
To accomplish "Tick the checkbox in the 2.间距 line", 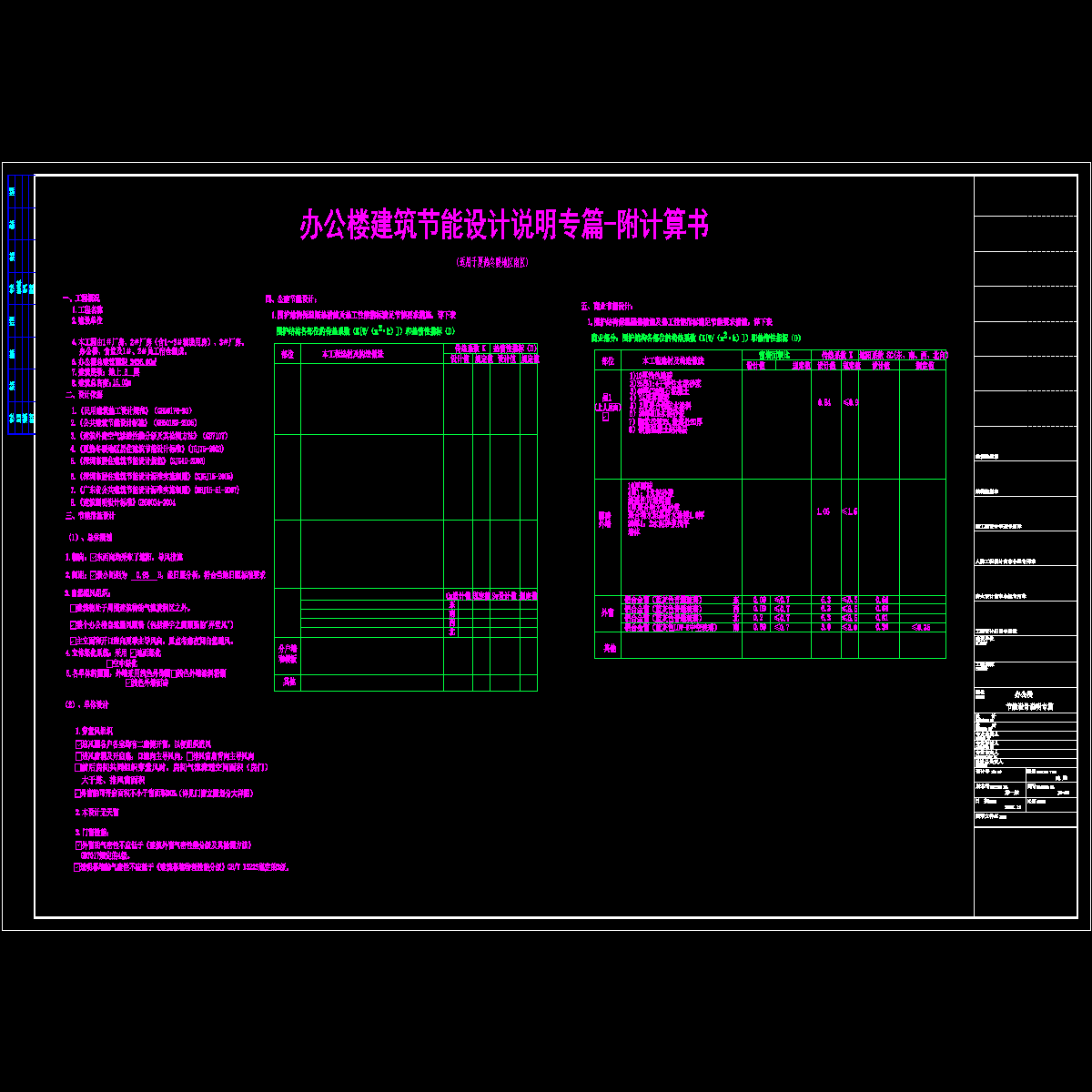I will (93, 575).
